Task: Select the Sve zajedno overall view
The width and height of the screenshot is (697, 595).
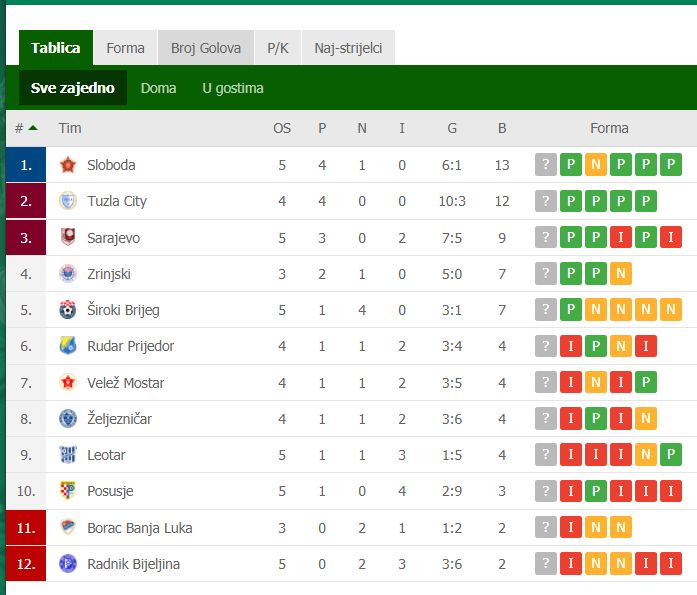Action: click(73, 88)
